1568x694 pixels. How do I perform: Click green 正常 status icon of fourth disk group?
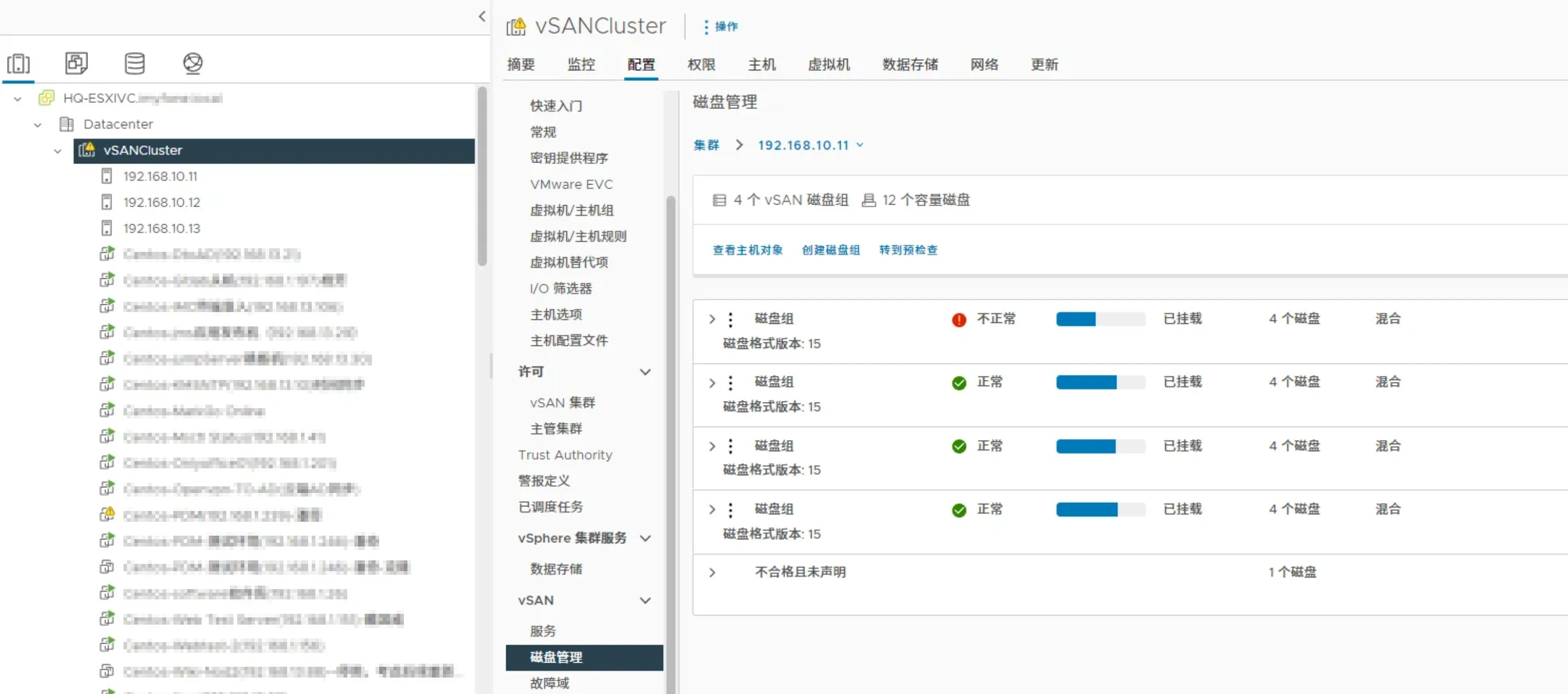click(x=959, y=509)
